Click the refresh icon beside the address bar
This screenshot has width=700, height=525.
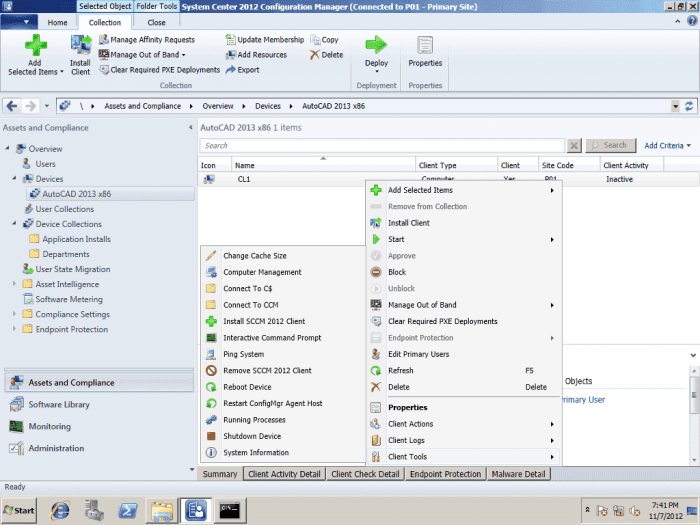(x=689, y=106)
